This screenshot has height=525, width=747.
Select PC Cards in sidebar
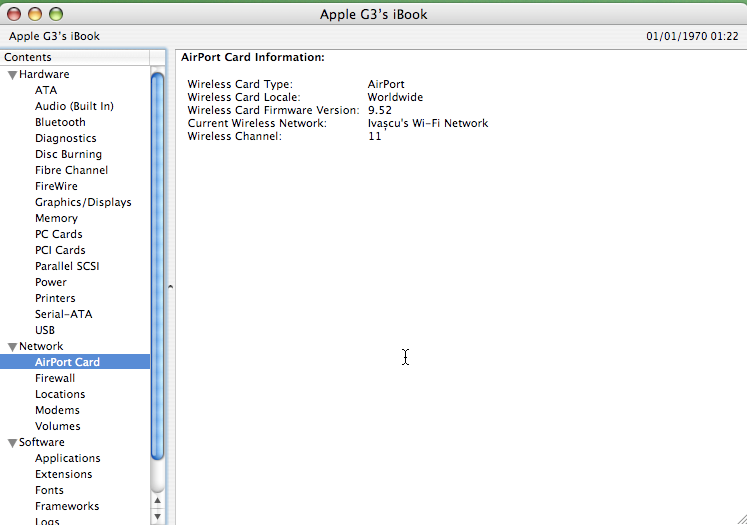tap(59, 234)
